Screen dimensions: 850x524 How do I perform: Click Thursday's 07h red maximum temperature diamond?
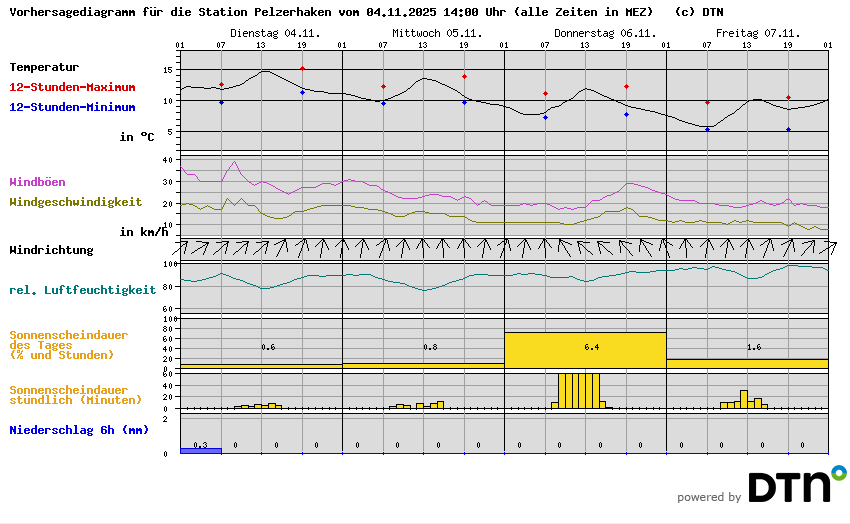[545, 93]
